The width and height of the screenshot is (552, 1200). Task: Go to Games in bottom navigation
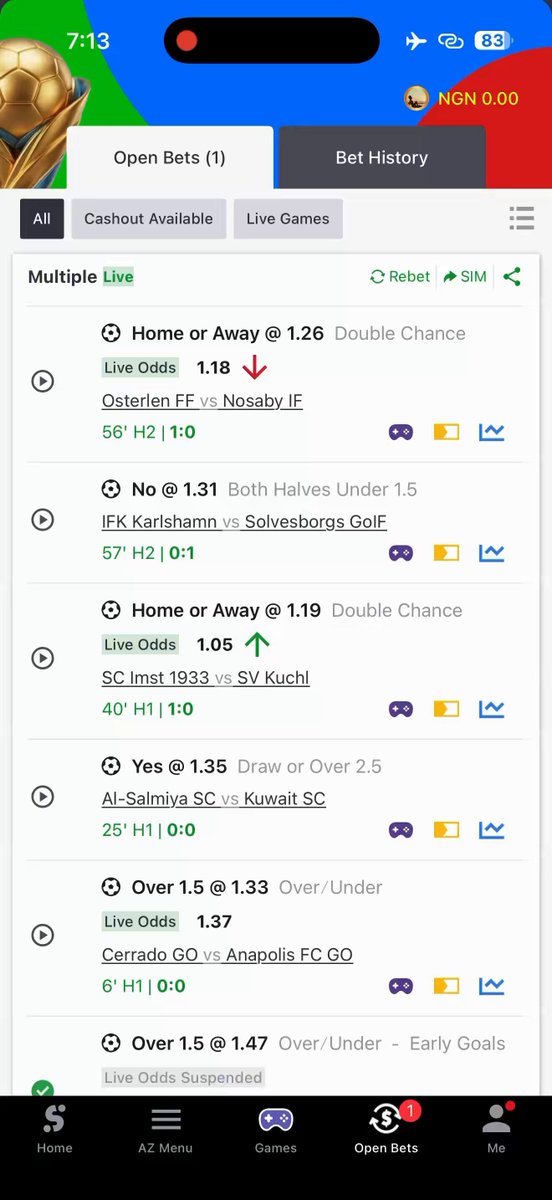tap(276, 1131)
